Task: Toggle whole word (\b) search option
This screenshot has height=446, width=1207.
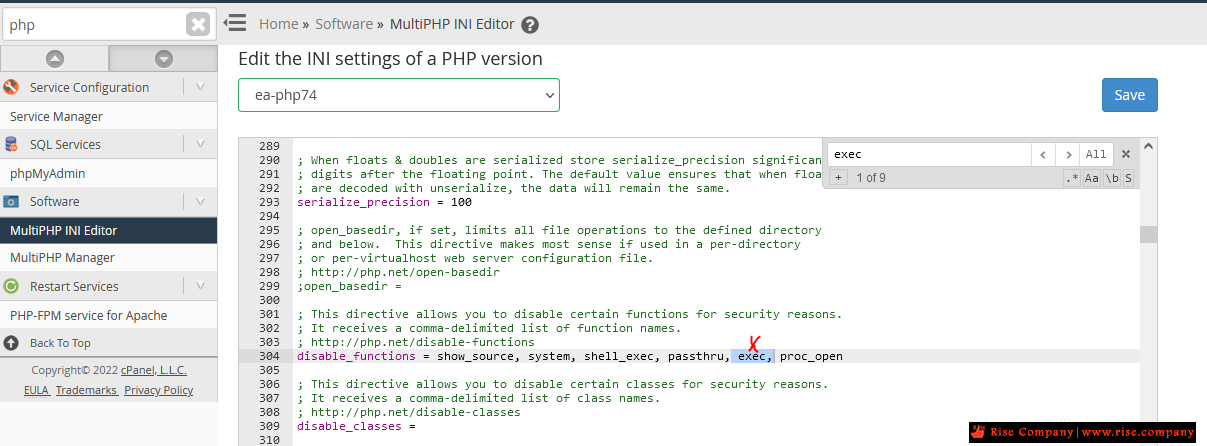Action: [1111, 178]
